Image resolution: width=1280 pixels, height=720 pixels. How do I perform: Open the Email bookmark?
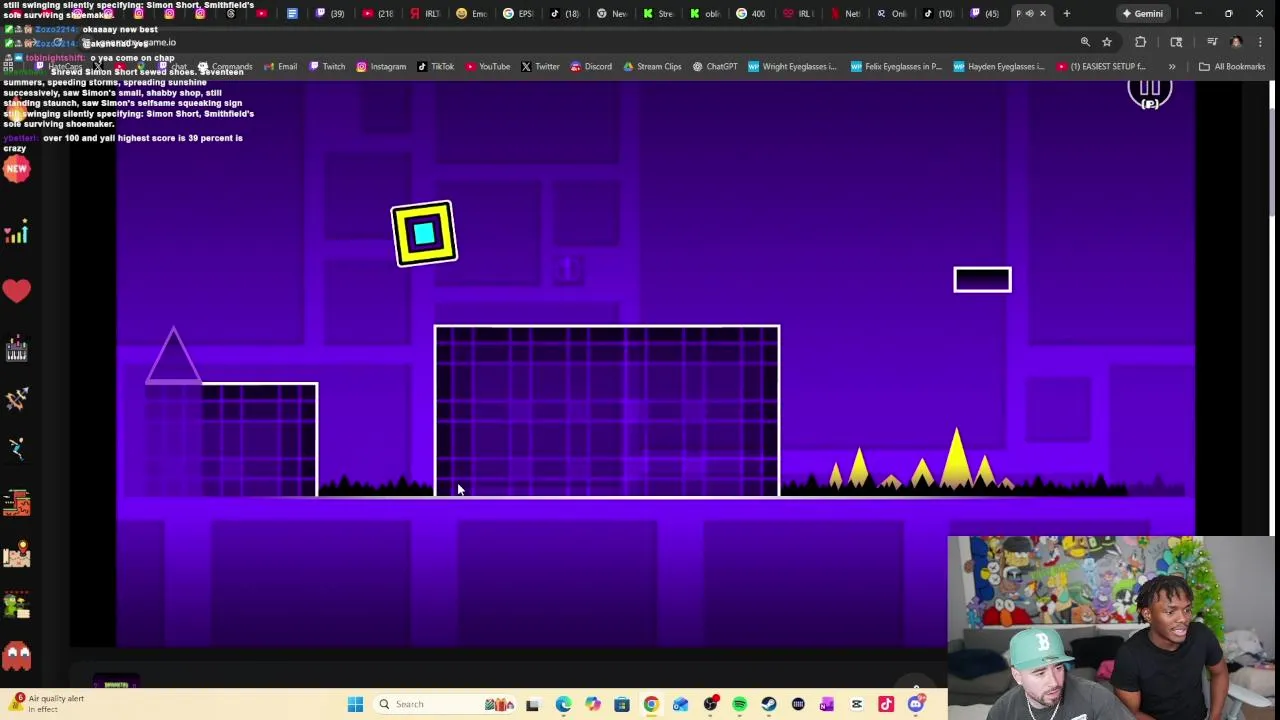280,66
